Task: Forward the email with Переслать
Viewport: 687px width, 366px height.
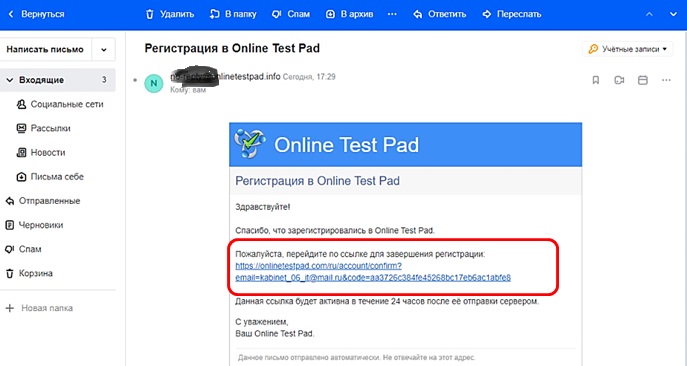Action: click(x=512, y=14)
